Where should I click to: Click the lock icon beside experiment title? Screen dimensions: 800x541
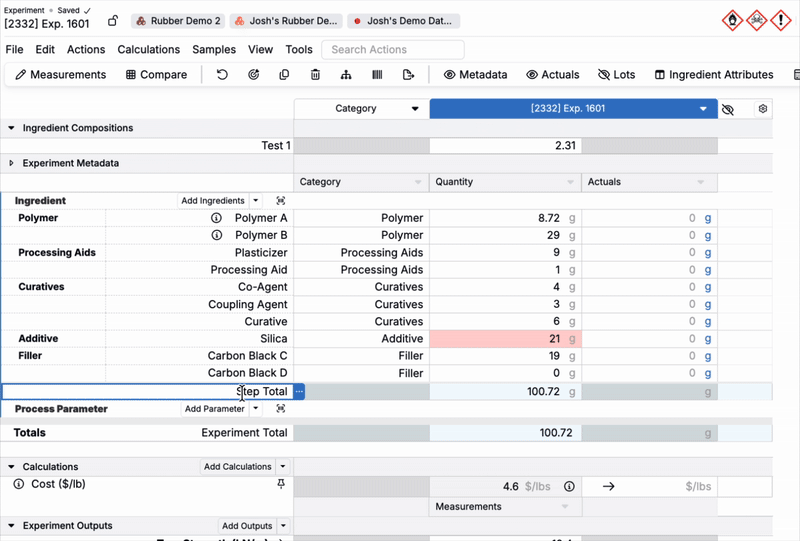(113, 21)
